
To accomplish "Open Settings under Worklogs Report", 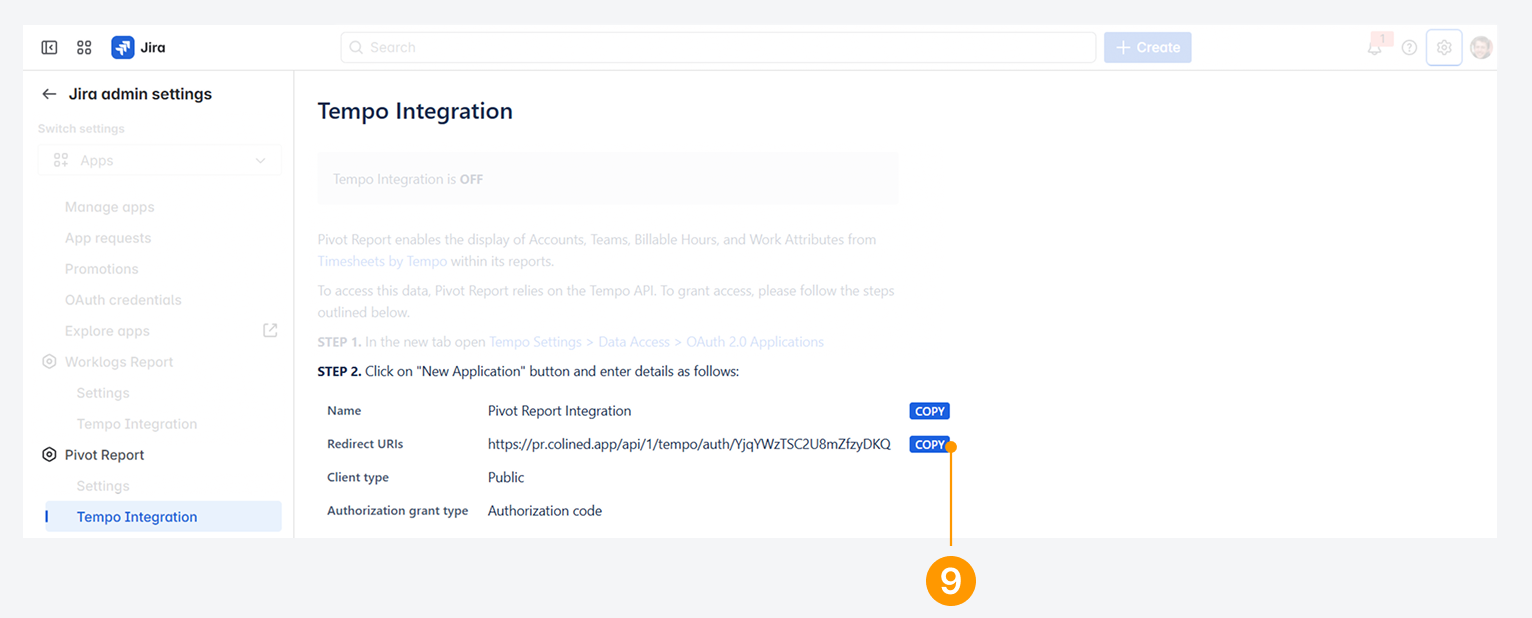I will (x=103, y=393).
